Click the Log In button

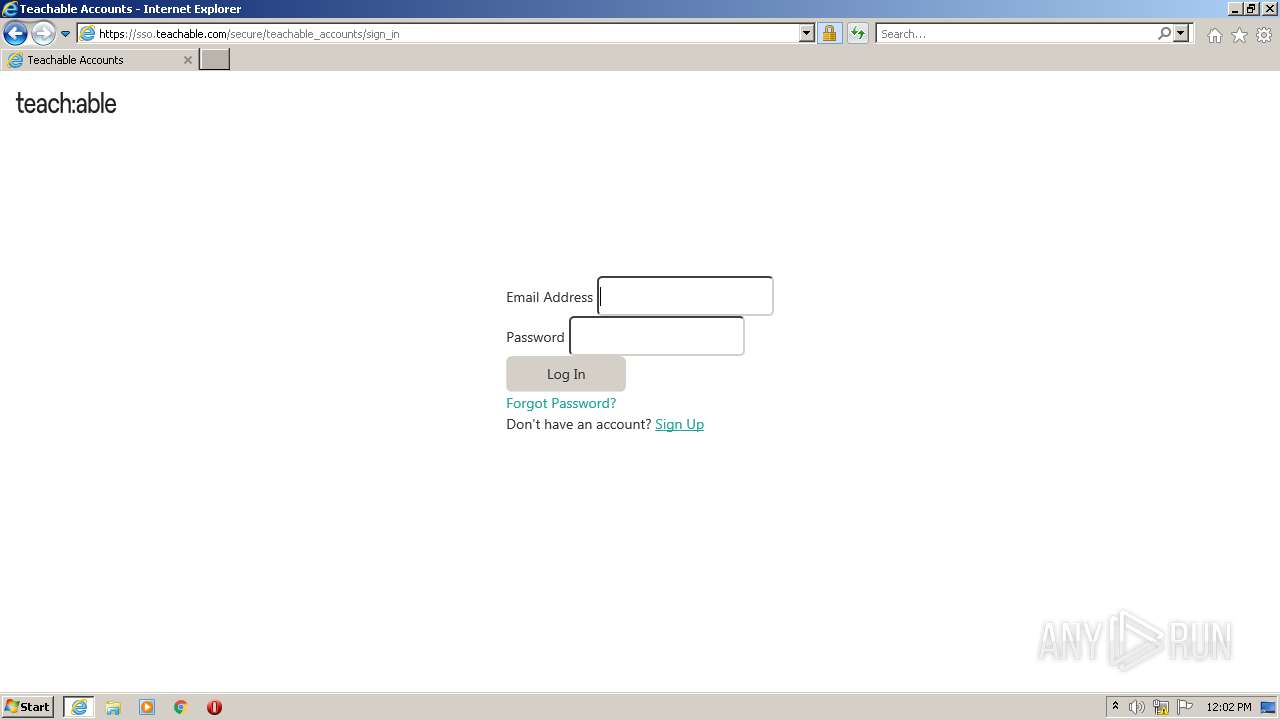tap(566, 374)
